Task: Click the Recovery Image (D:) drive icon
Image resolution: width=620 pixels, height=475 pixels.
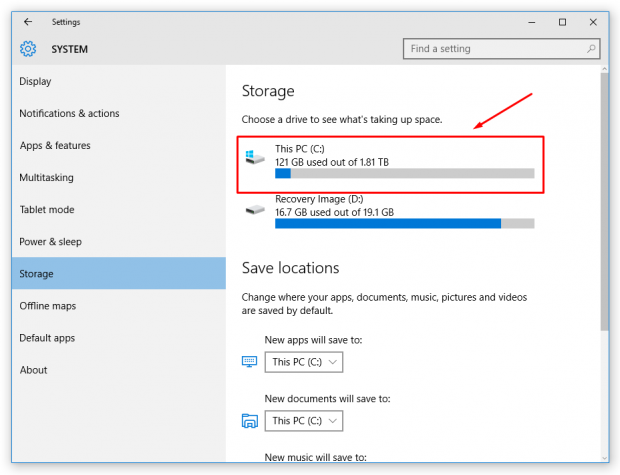Action: pyautogui.click(x=256, y=209)
